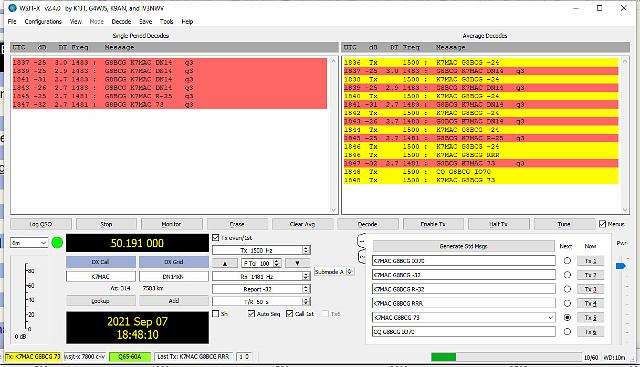This screenshot has width=640, height=367.
Task: Open the Configurations menu
Action: point(43,22)
